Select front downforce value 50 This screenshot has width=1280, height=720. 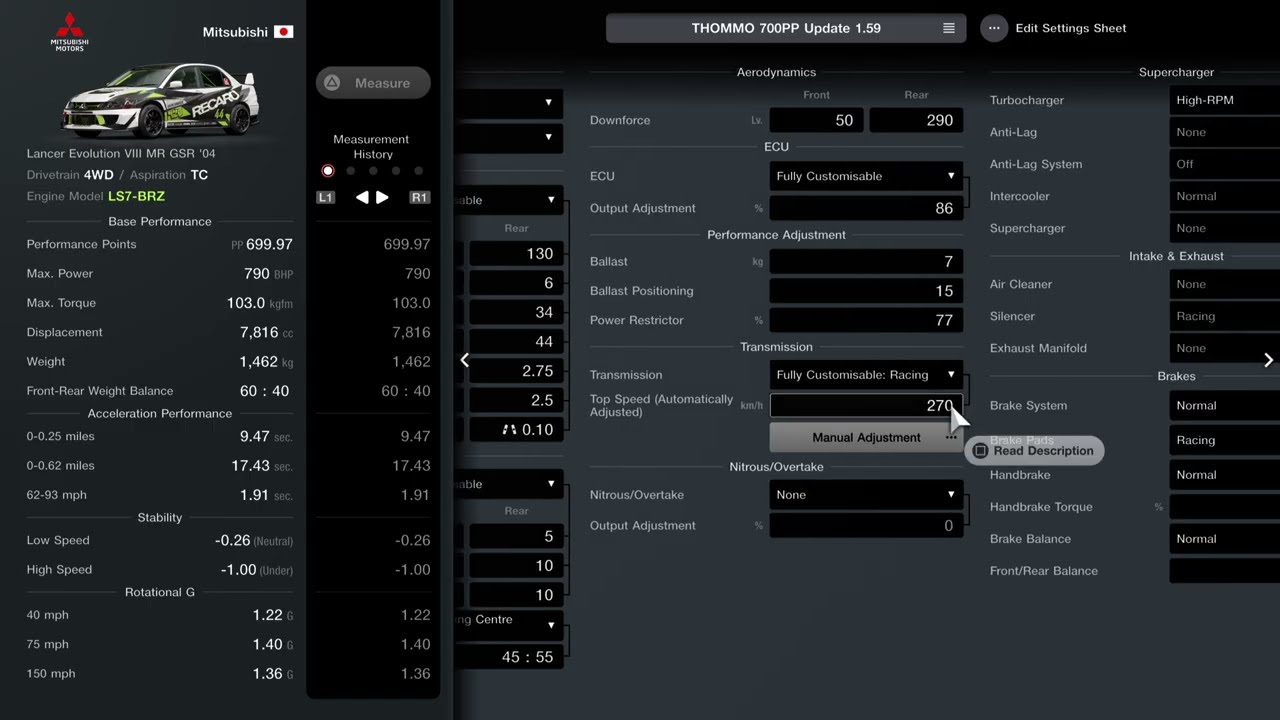coord(816,120)
